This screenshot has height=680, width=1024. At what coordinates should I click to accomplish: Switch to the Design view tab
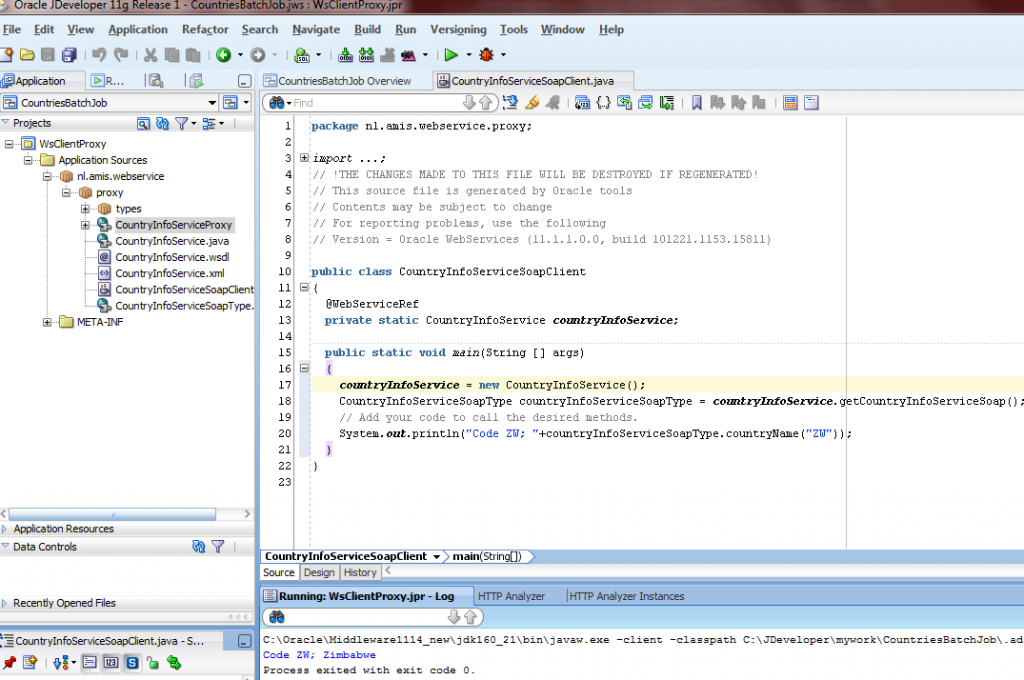pyautogui.click(x=319, y=573)
